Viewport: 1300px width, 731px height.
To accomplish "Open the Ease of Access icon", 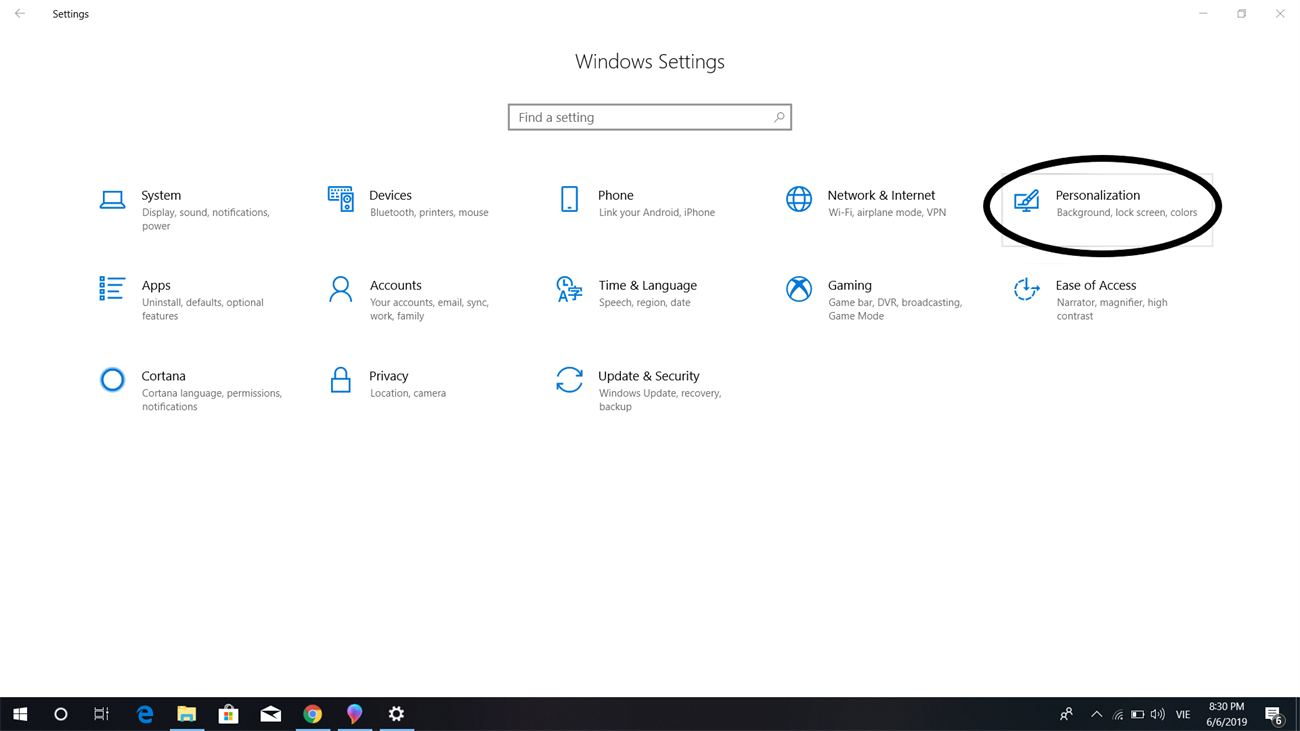I will (x=1026, y=289).
